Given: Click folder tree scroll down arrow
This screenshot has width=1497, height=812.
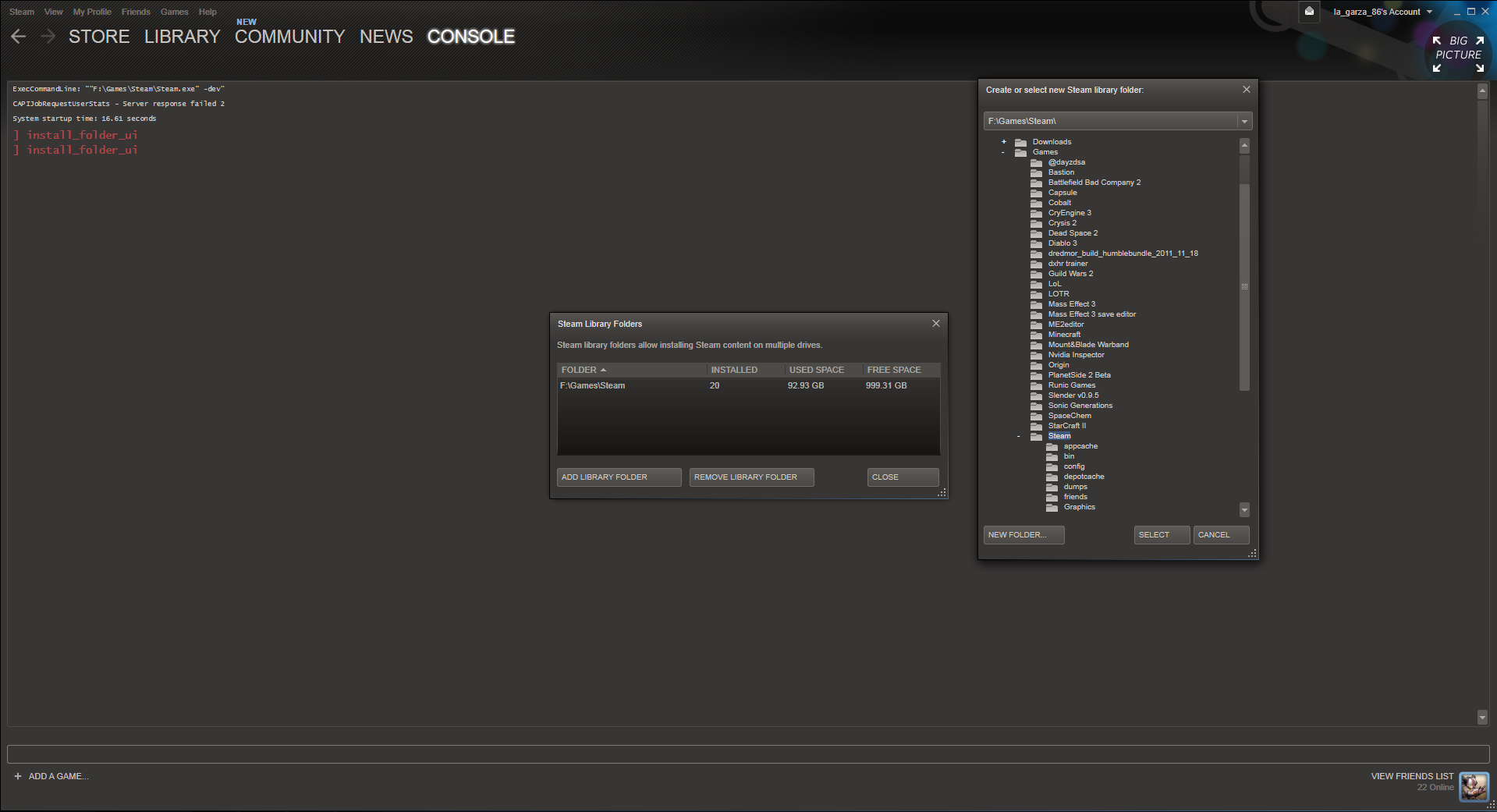Looking at the screenshot, I should point(1244,510).
